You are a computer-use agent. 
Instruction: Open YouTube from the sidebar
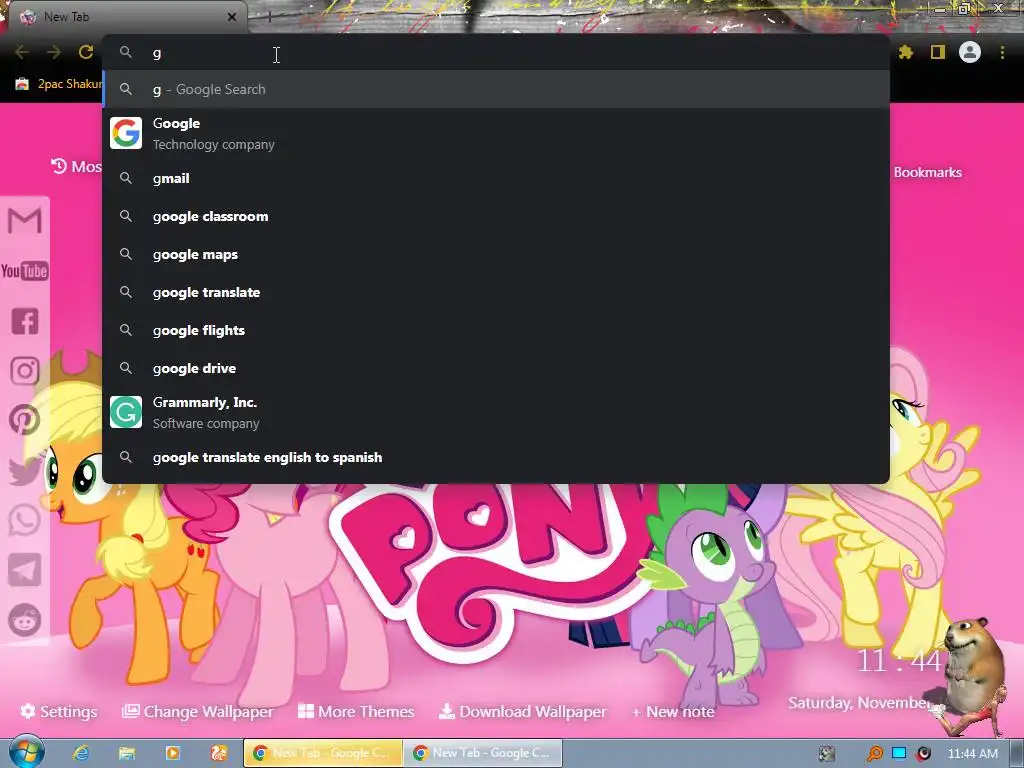[x=25, y=270]
